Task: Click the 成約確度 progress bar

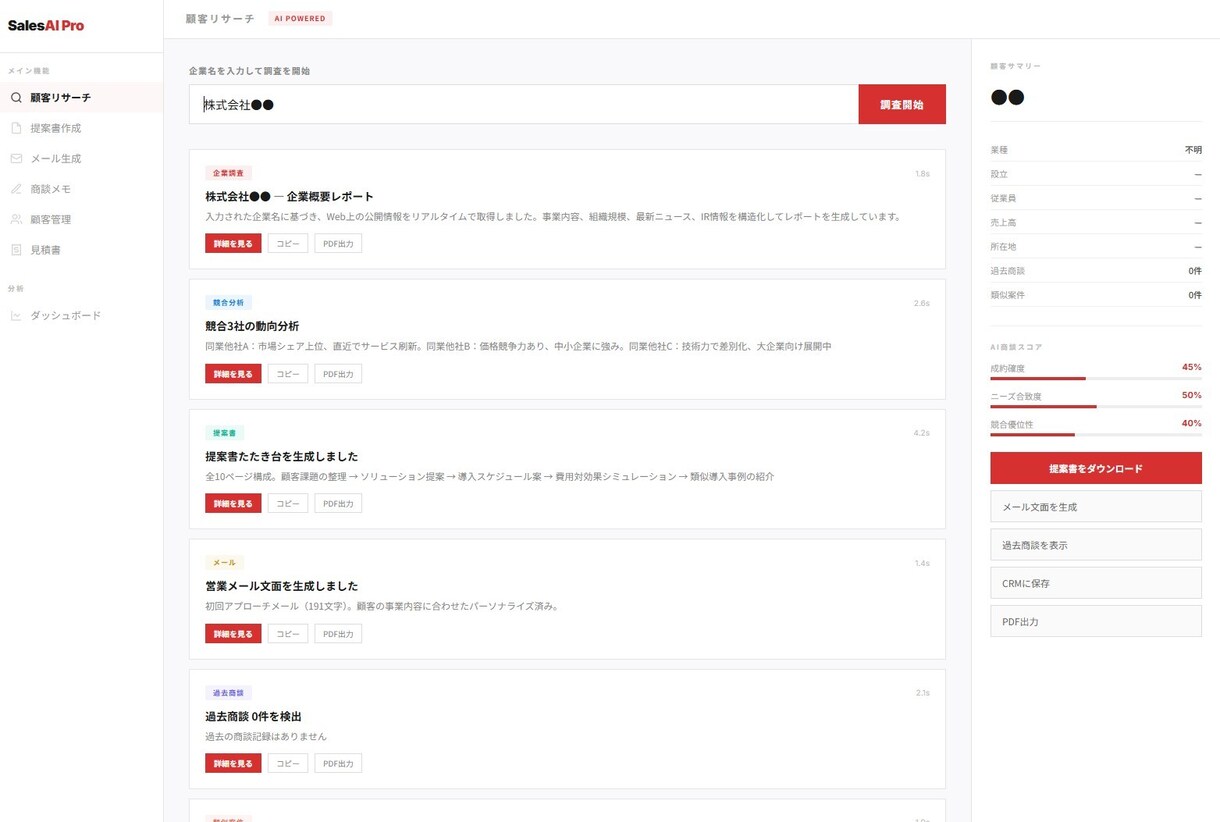Action: pyautogui.click(x=1096, y=378)
